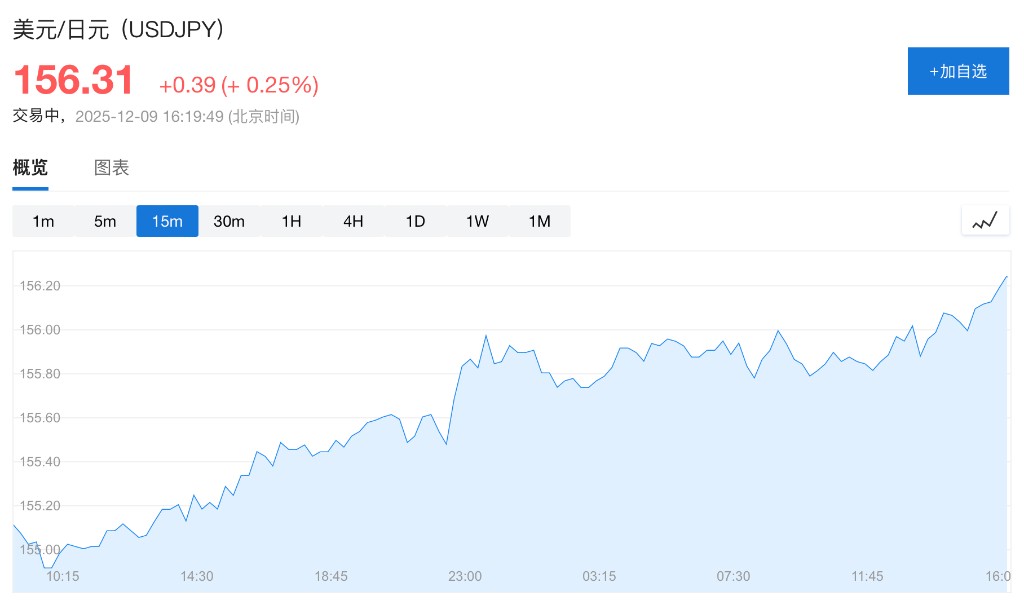Add USDJPY to watchlist with +加自选
Viewport: 1024px width, 606px height.
[x=958, y=71]
